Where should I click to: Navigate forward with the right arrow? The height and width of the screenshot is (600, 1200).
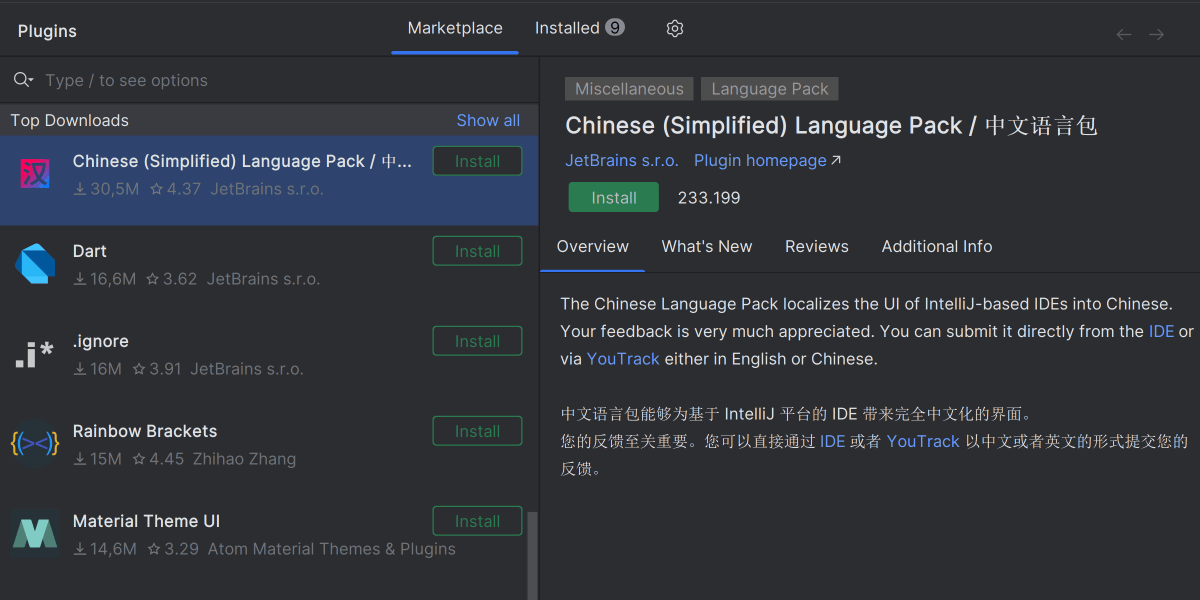1156,35
